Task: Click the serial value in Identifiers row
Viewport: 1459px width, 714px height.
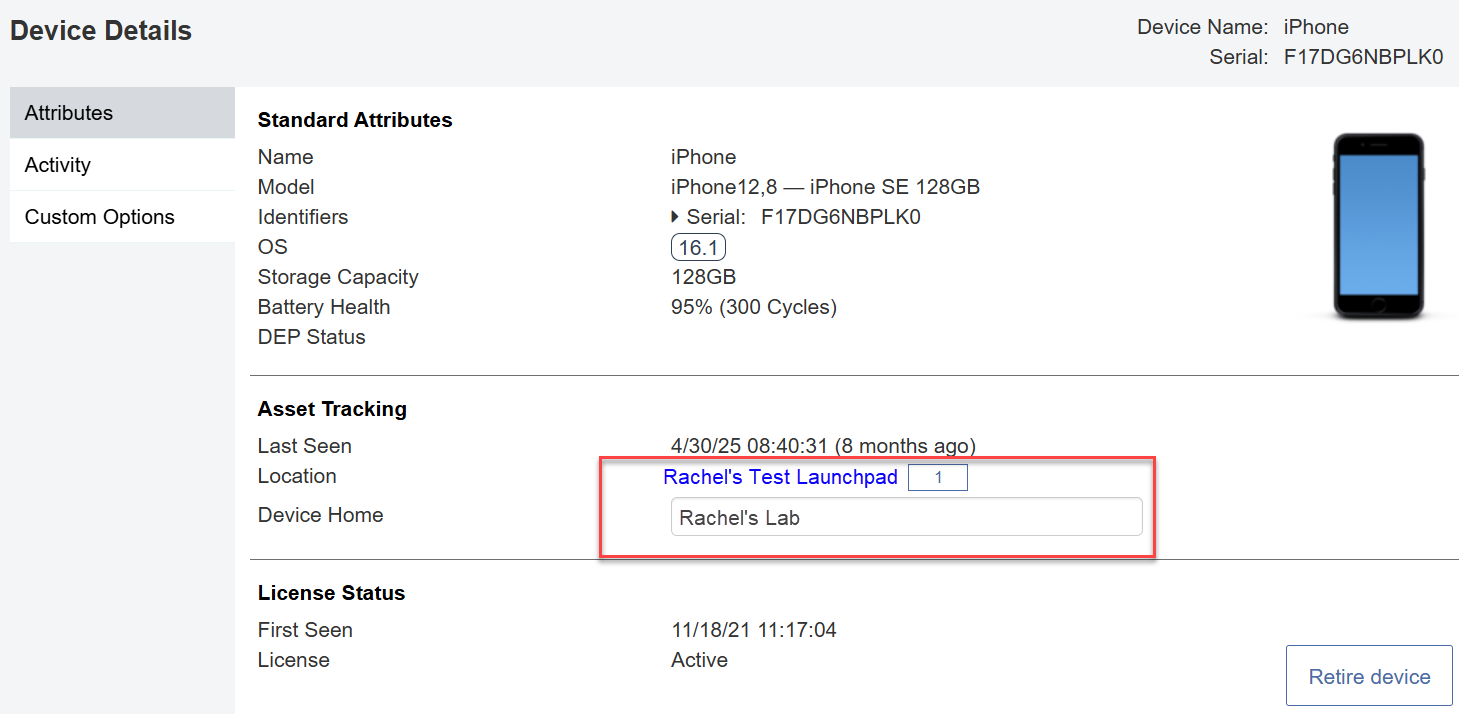Action: (840, 217)
